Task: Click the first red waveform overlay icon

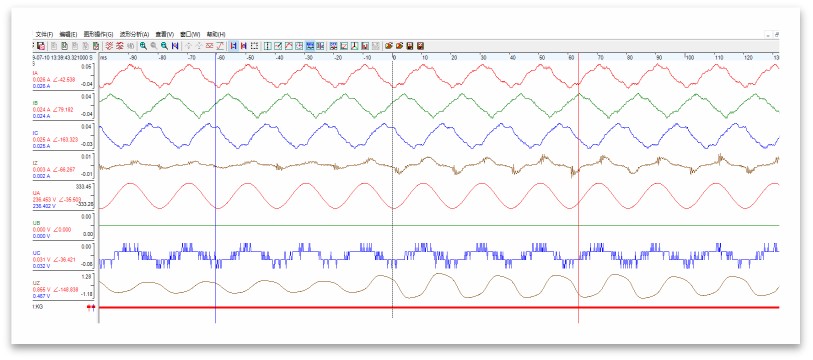Action: pyautogui.click(x=108, y=46)
